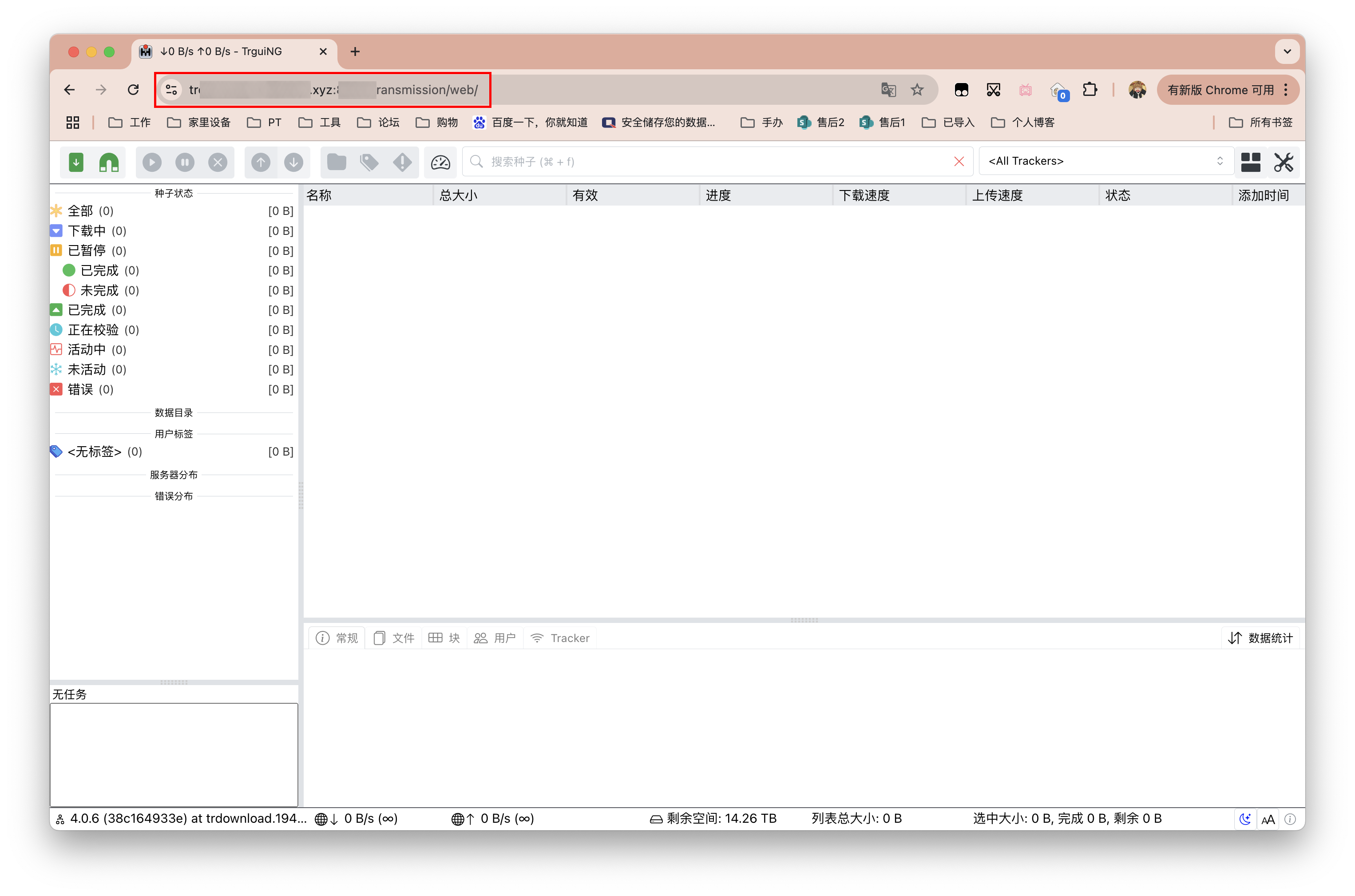
Task: Expand the 服务器分布 section header
Action: tap(174, 475)
